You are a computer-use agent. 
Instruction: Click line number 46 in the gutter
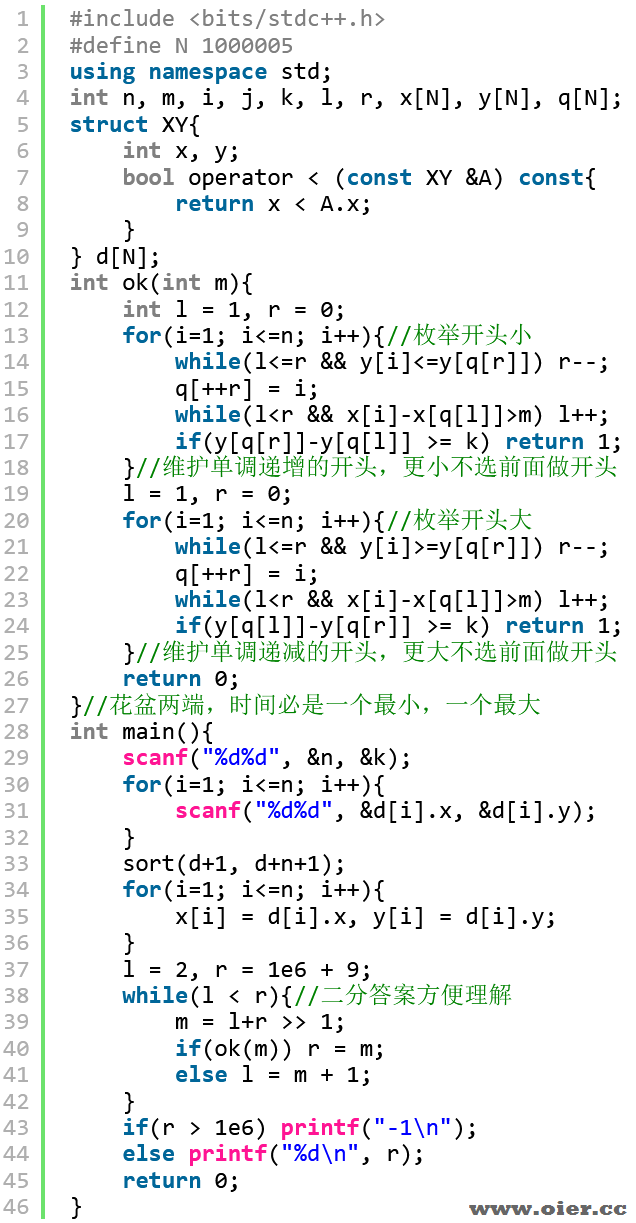pos(17,1206)
